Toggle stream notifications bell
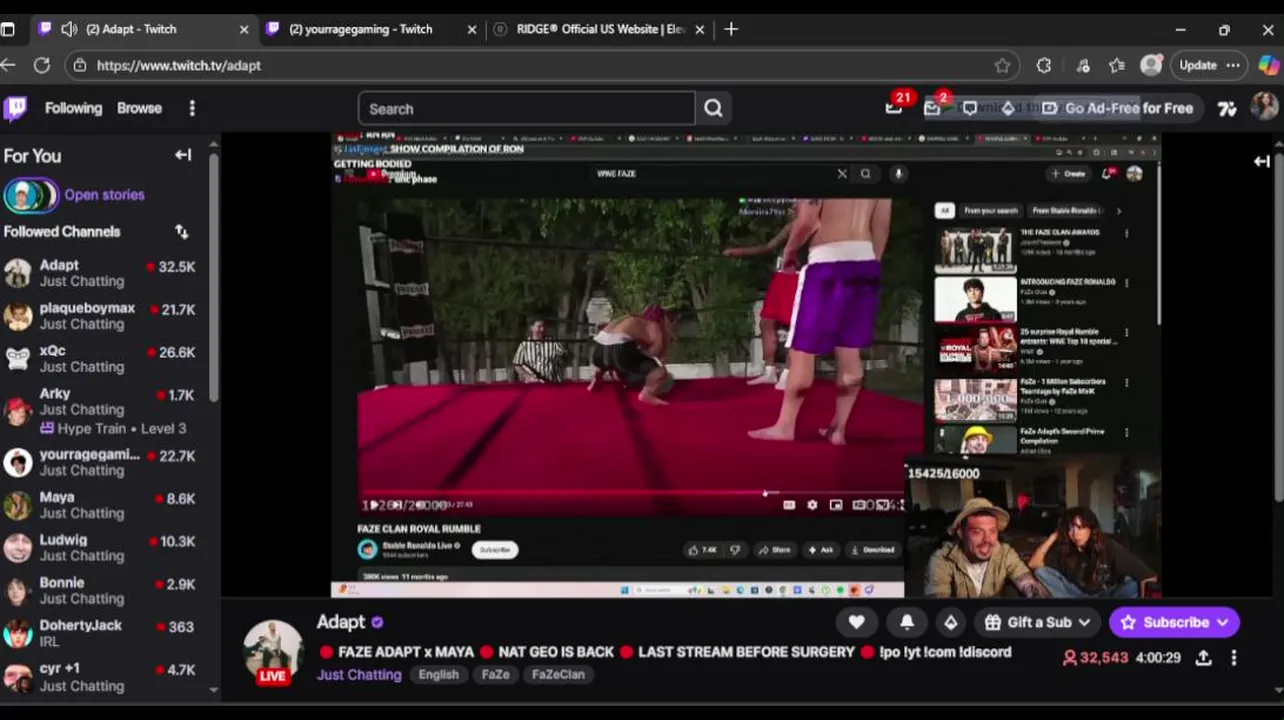 coord(907,622)
